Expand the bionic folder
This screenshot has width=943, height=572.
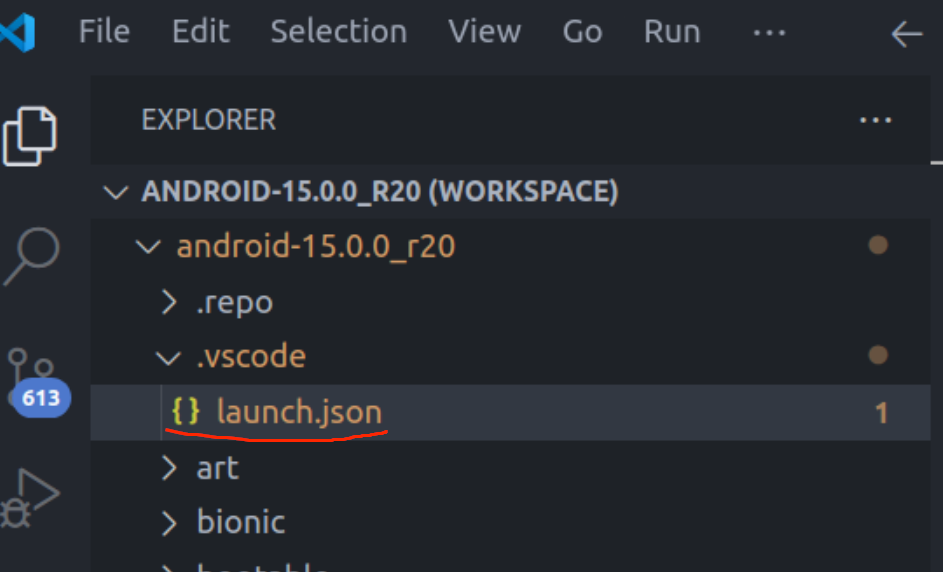click(170, 523)
